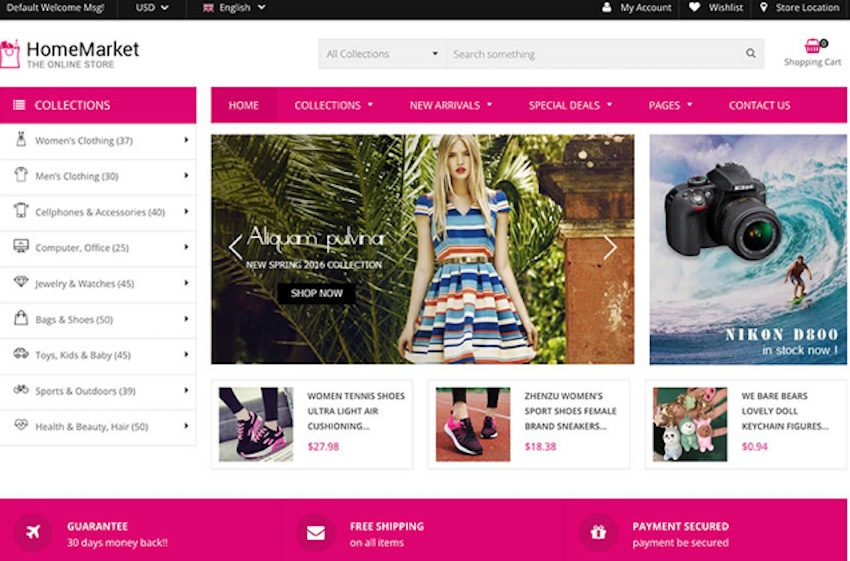Image resolution: width=850 pixels, height=561 pixels.
Task: Open the Wishlist link
Action: 726,8
